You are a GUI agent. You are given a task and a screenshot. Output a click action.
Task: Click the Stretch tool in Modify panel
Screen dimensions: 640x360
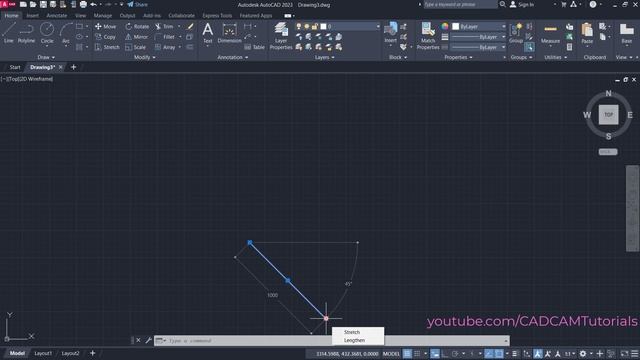(x=107, y=47)
